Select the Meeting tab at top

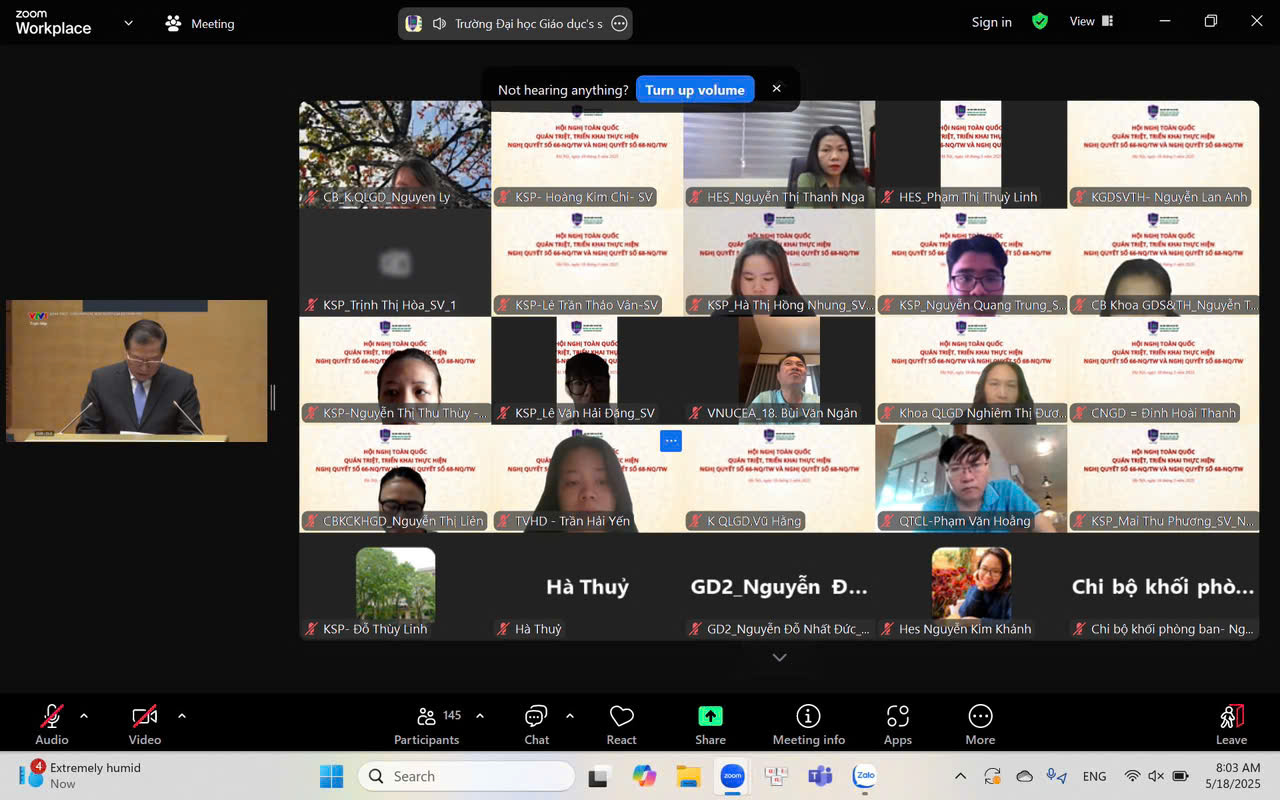(200, 23)
